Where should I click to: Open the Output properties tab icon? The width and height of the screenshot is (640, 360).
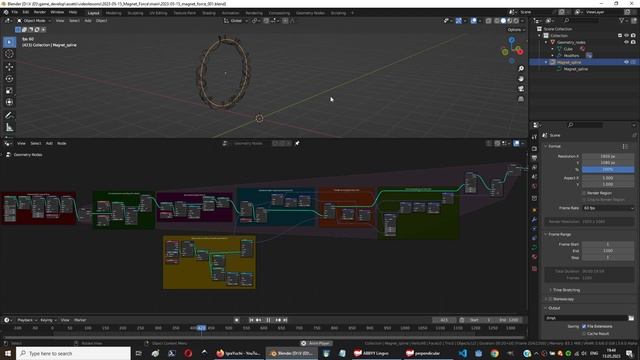click(x=534, y=158)
